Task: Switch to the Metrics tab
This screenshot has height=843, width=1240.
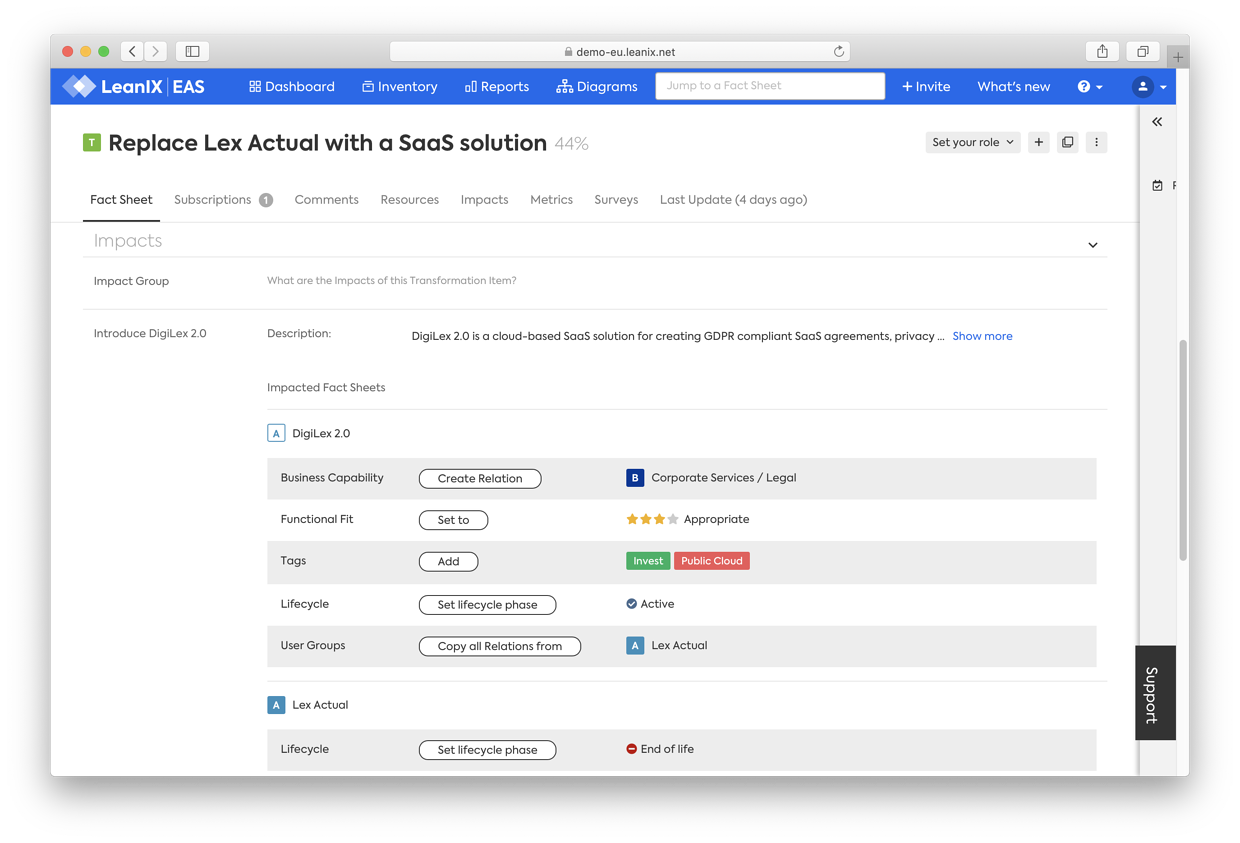Action: click(x=551, y=200)
